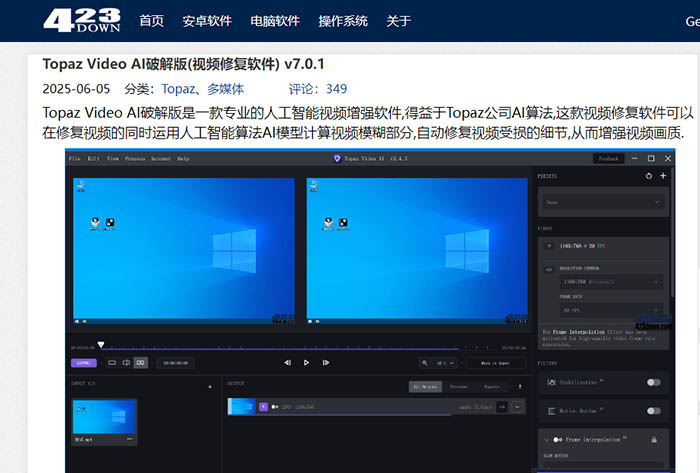Open the View menu in Topaz Video AI
The width and height of the screenshot is (700, 473).
(112, 158)
